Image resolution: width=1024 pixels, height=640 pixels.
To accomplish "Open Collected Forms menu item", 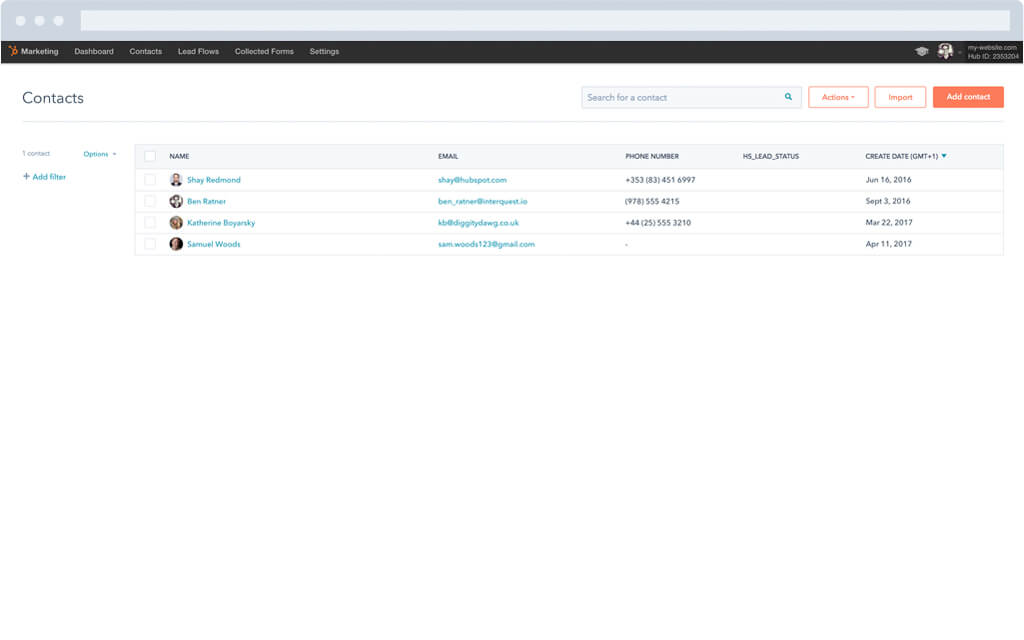I will 264,51.
